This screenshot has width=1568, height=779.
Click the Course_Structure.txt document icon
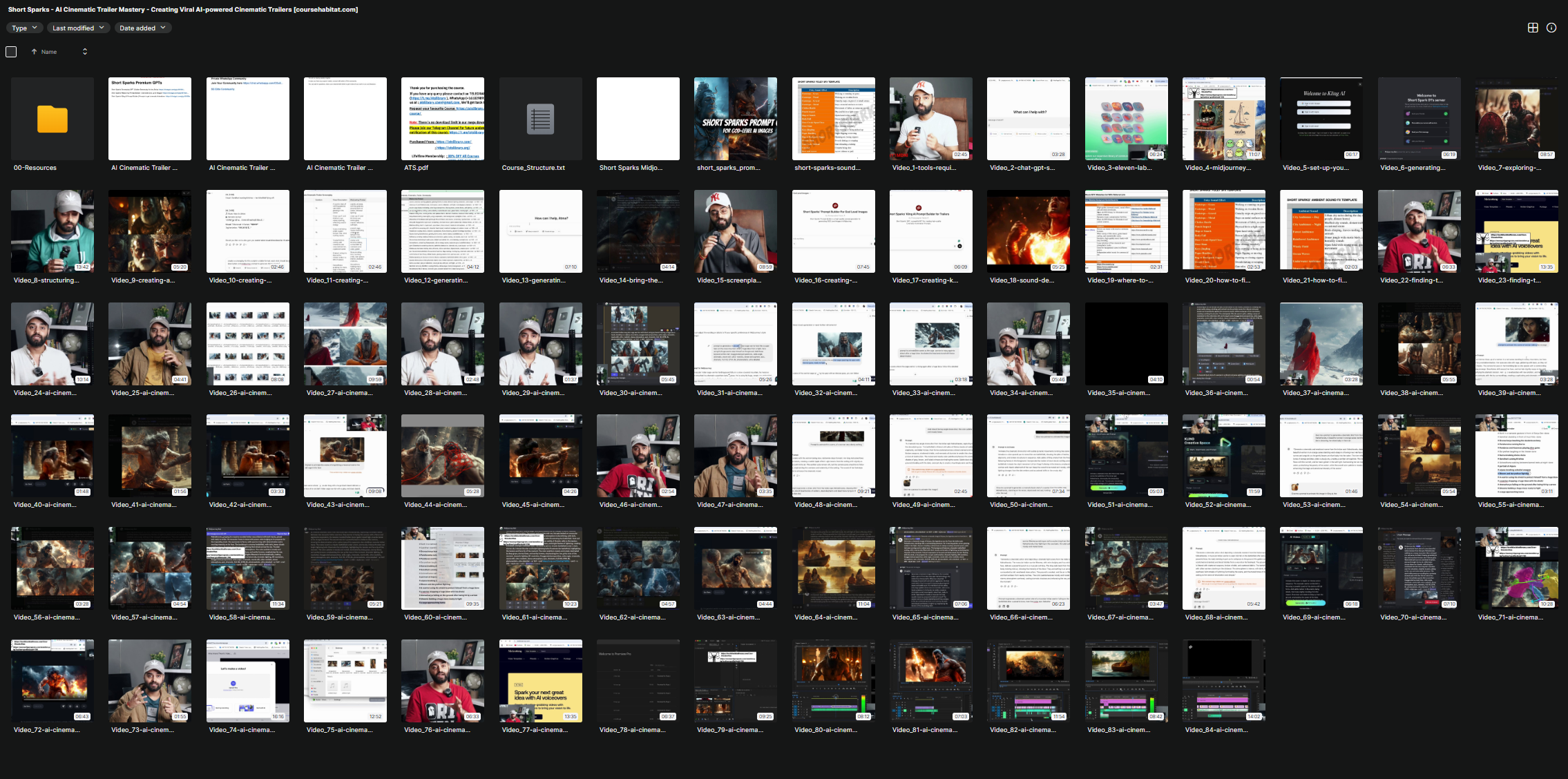[x=540, y=119]
